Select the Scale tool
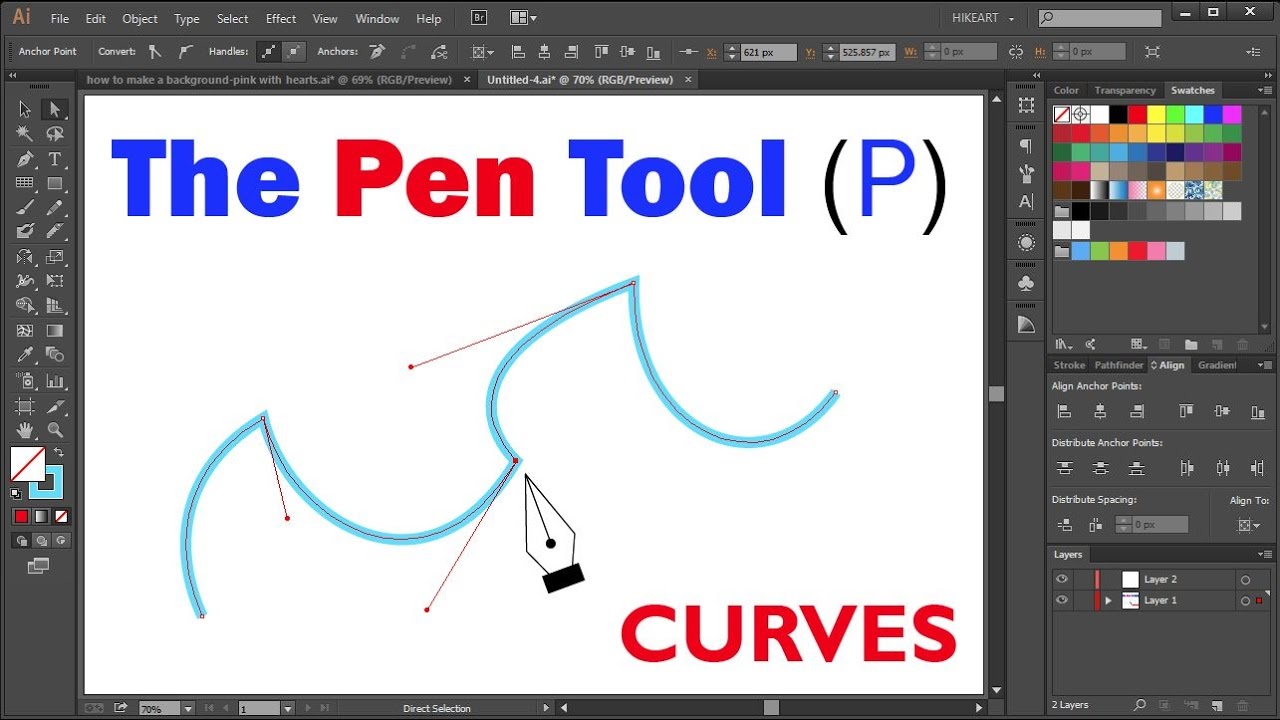The height and width of the screenshot is (720, 1280). tap(55, 256)
